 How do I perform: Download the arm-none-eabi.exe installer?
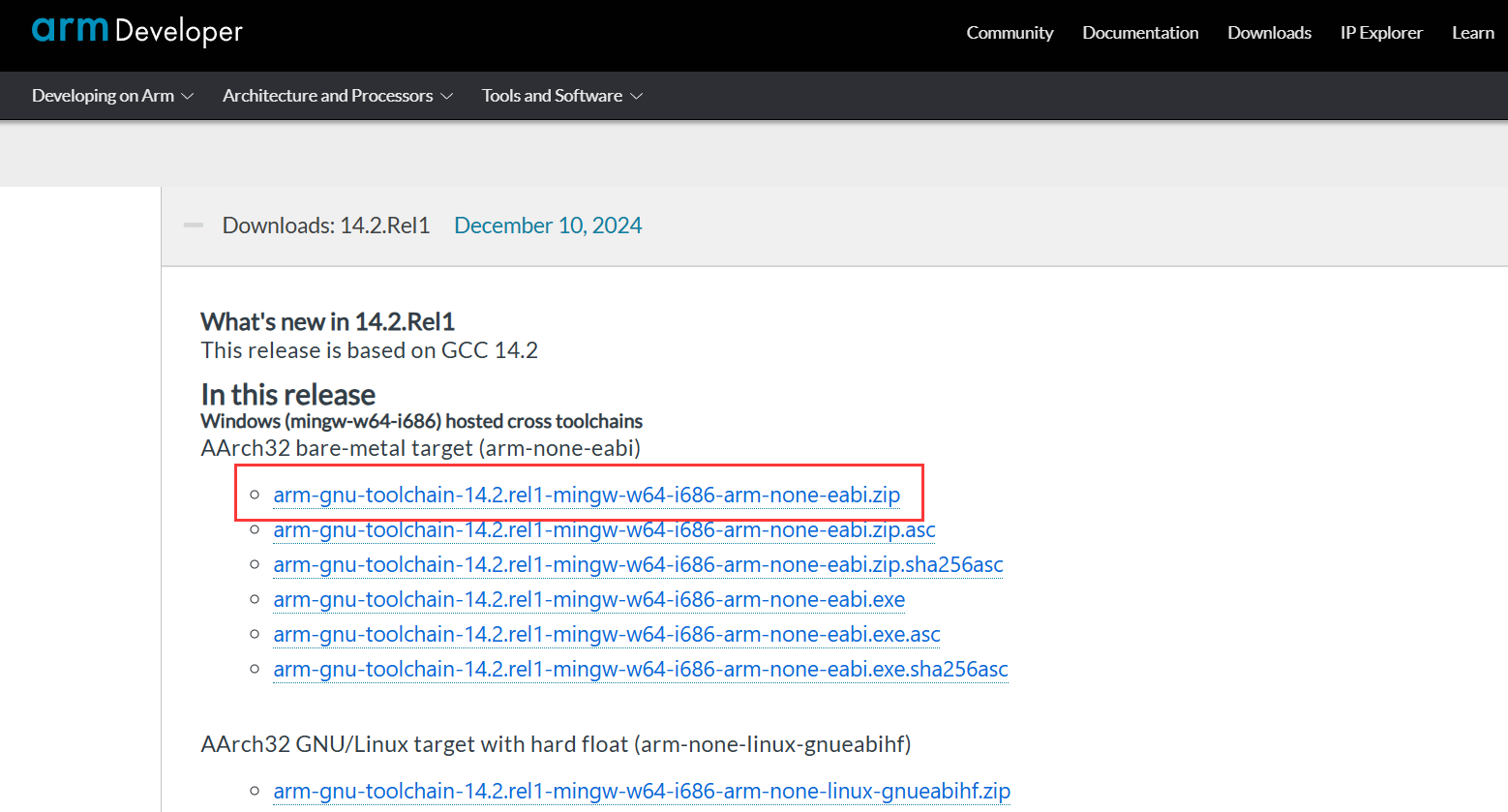tap(588, 600)
